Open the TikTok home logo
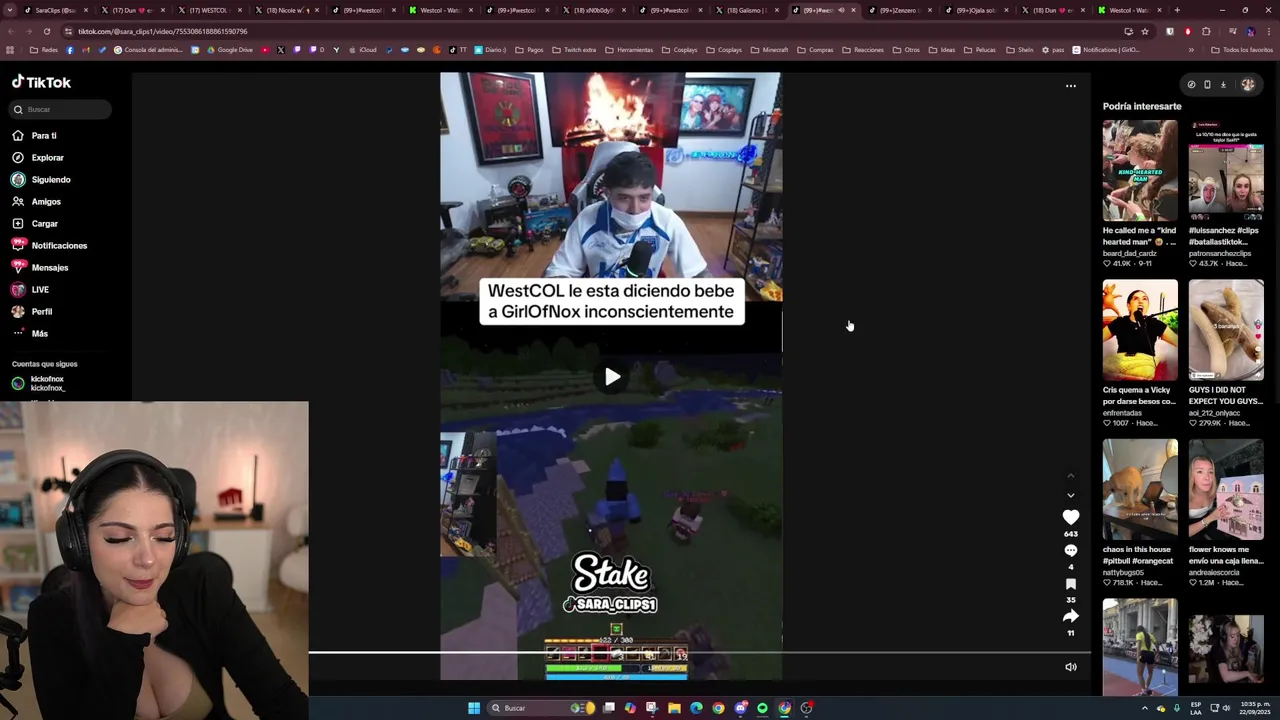Screen dimensions: 1280x720 click(x=41, y=83)
